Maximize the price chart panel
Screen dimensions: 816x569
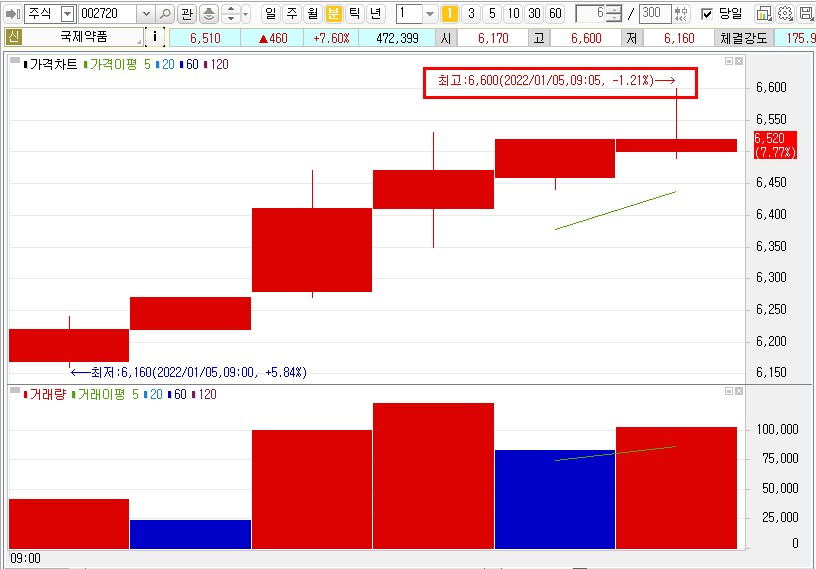coord(729,61)
